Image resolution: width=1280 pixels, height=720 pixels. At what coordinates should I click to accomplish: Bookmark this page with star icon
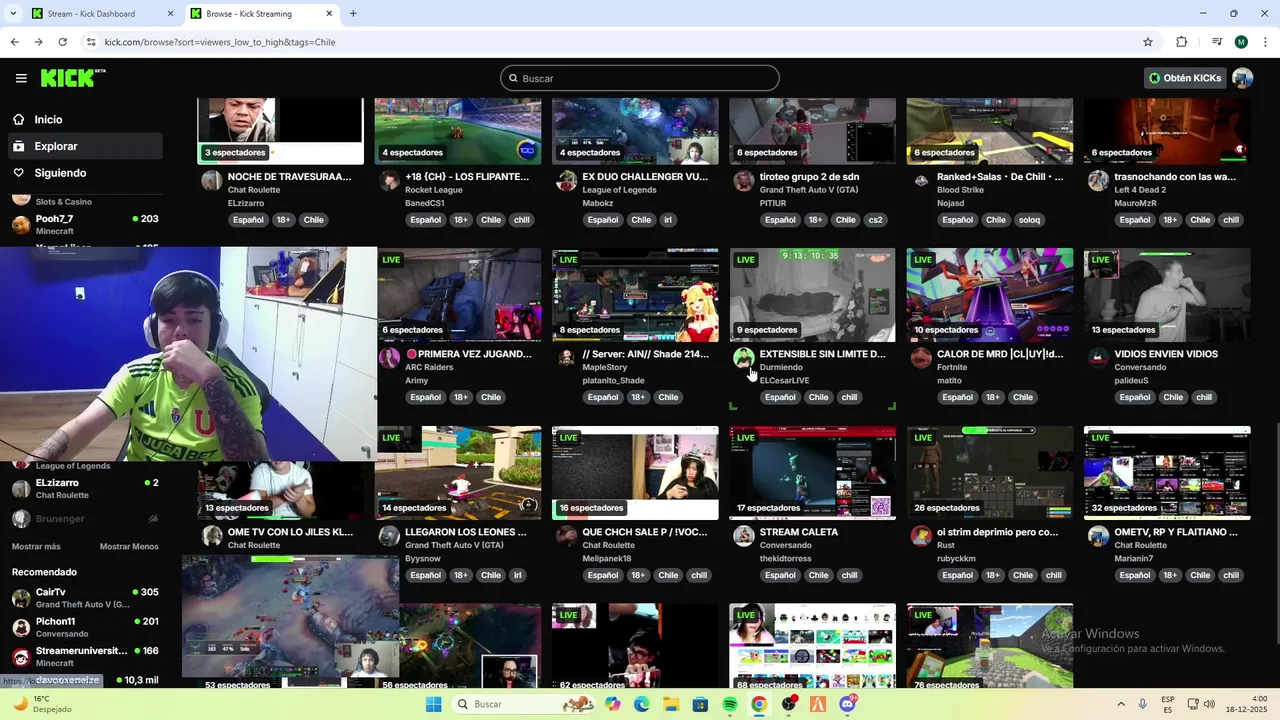tap(1148, 42)
